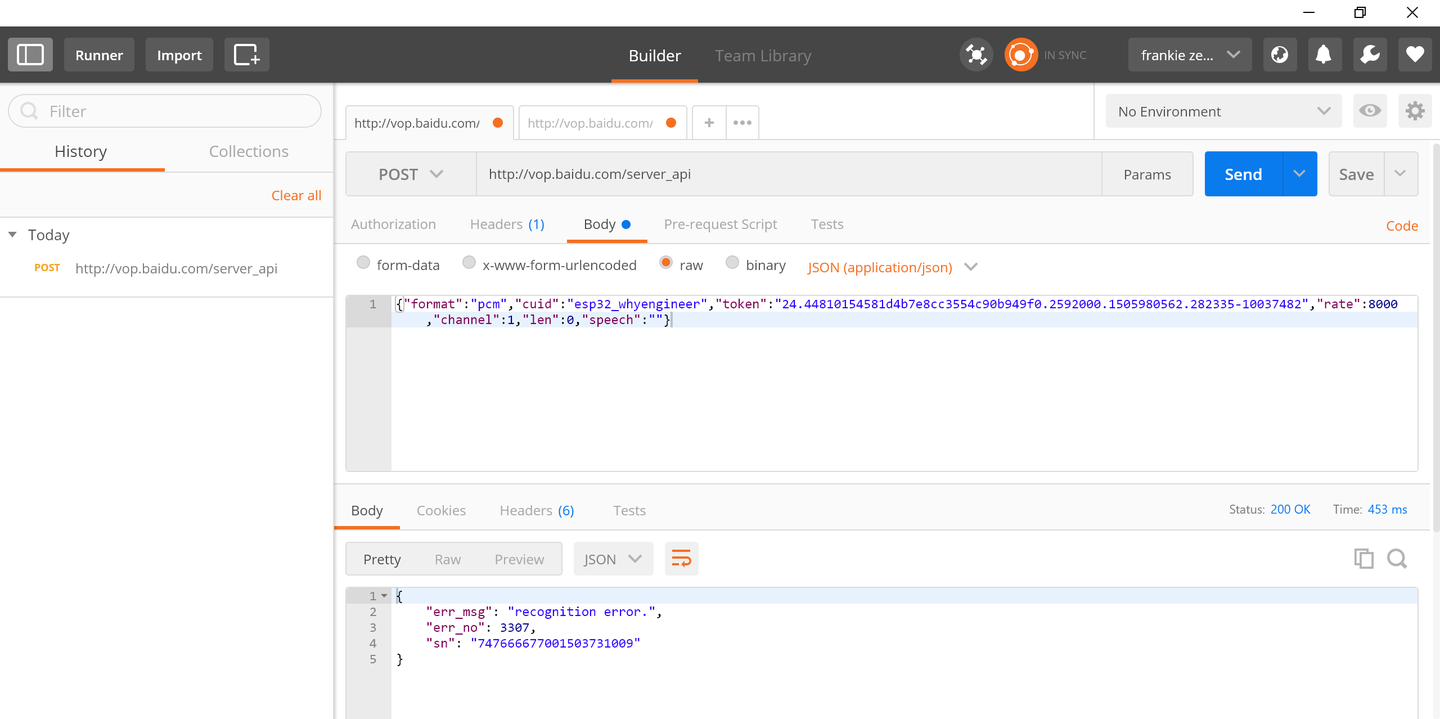1440x719 pixels.
Task: Toggle line wrap in response
Action: coord(681,559)
